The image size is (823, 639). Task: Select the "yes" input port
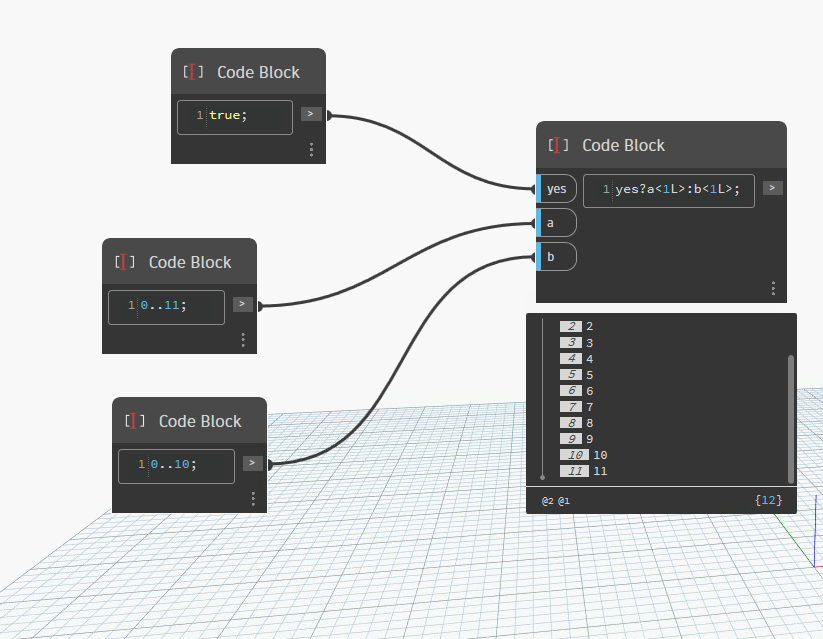click(x=556, y=188)
